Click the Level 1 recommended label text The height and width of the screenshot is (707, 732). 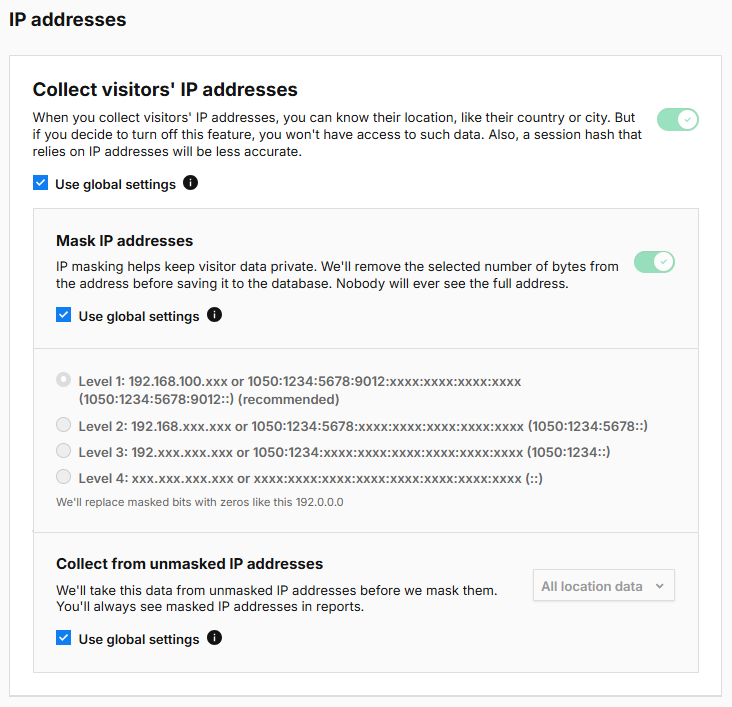click(x=300, y=390)
